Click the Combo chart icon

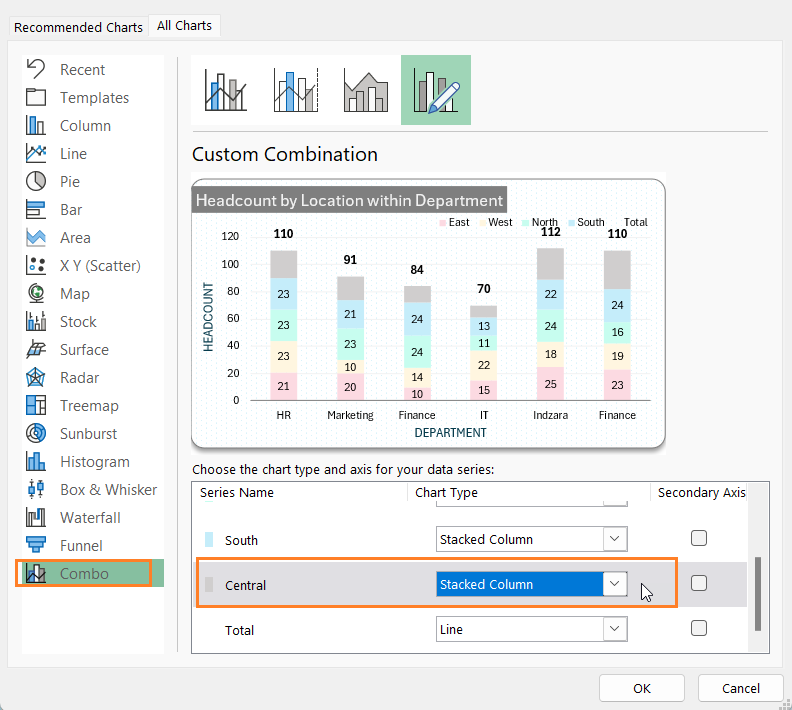tap(36, 573)
